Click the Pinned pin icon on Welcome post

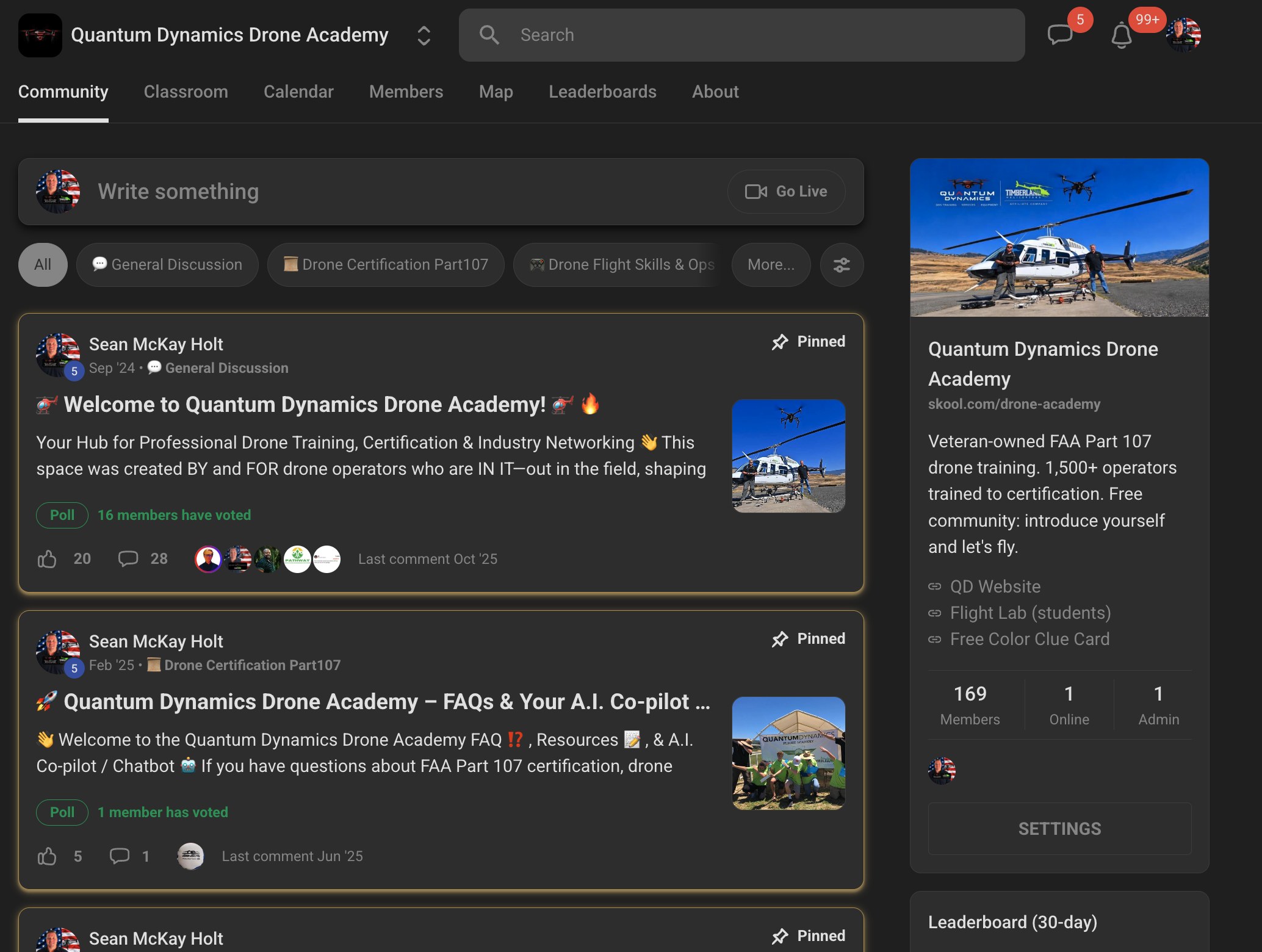pos(780,342)
